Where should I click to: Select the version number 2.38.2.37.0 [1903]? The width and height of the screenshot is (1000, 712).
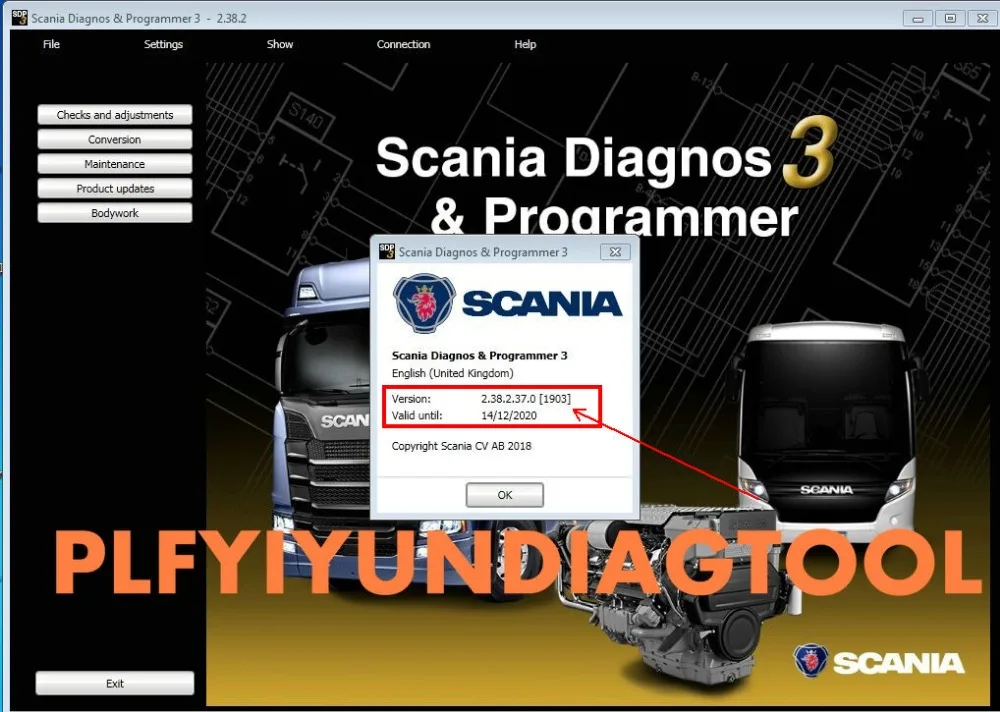526,399
